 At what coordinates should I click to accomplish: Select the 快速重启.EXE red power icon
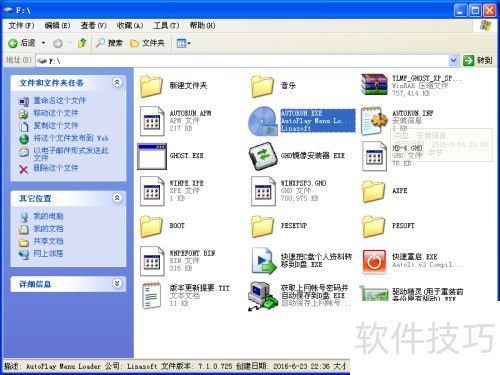(x=374, y=262)
